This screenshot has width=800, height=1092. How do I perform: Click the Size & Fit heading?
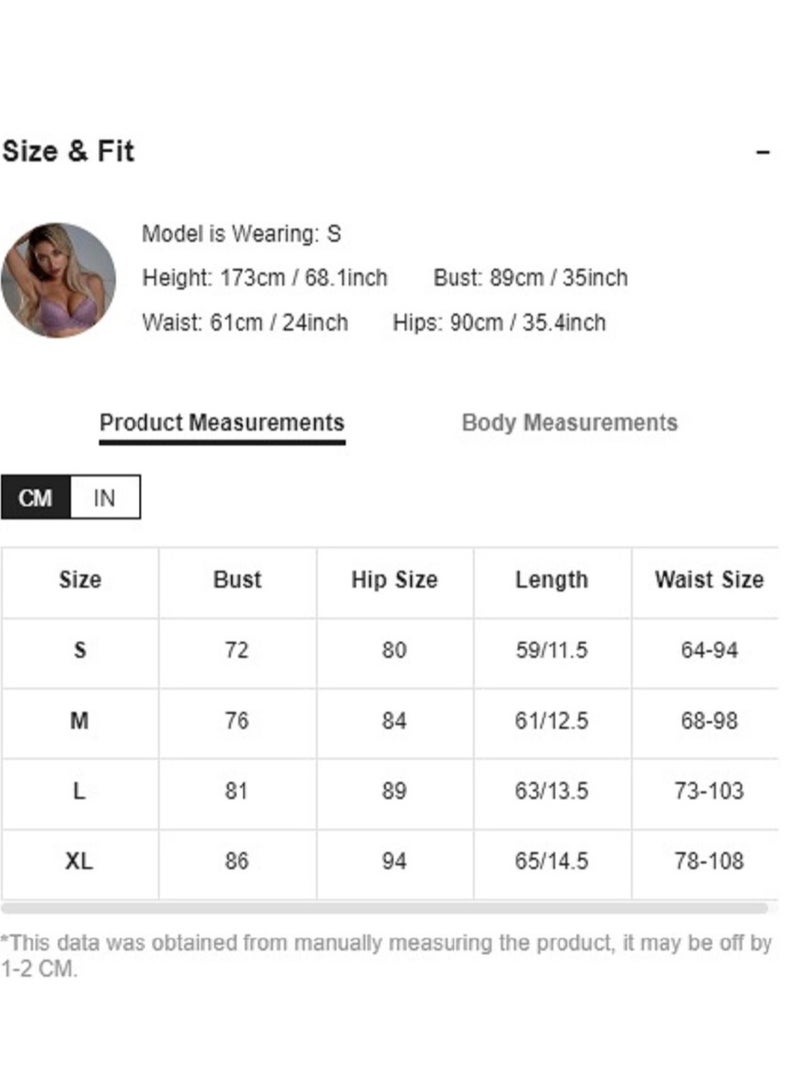[68, 151]
